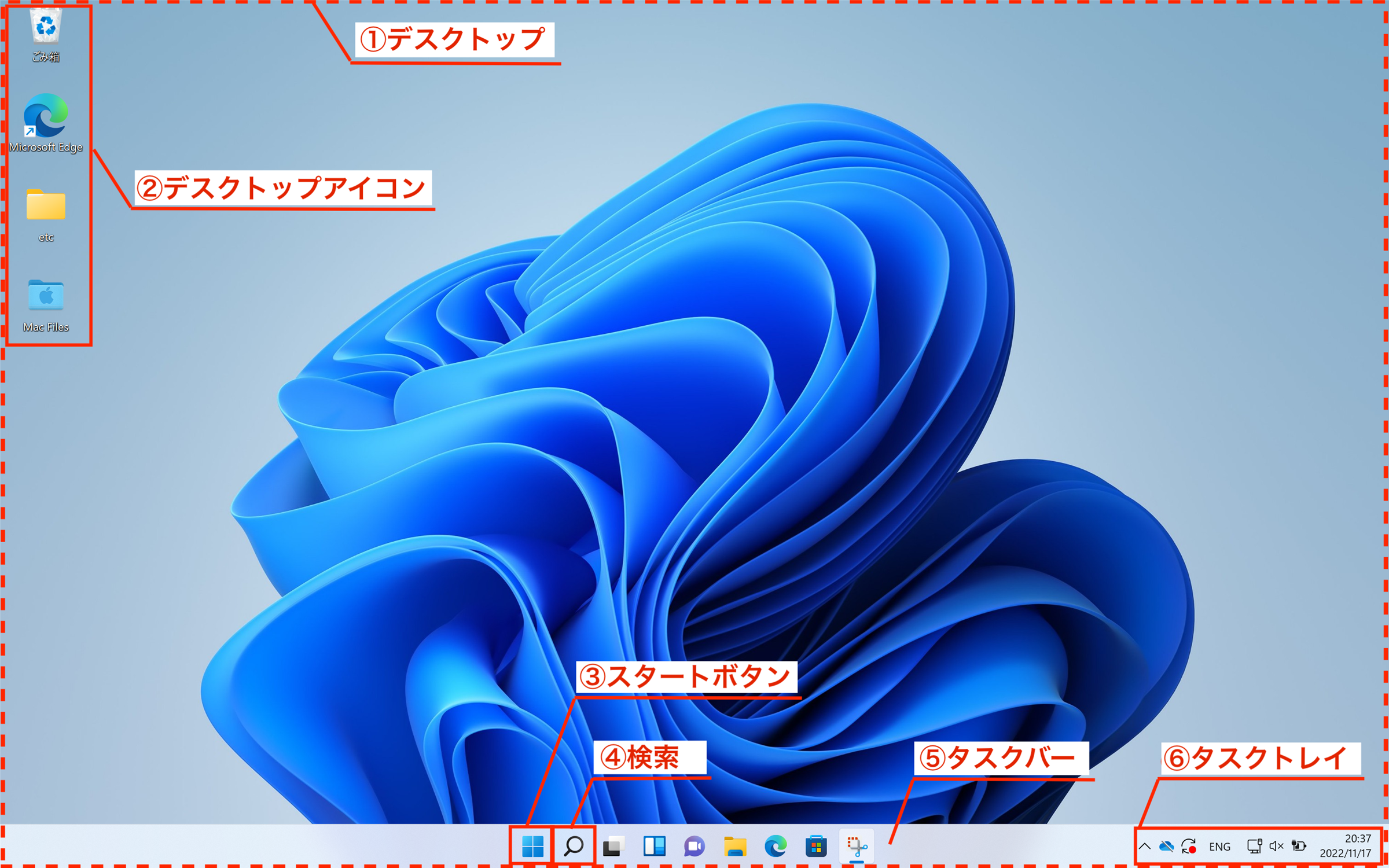Click the network status tray icon

pos(1254,847)
